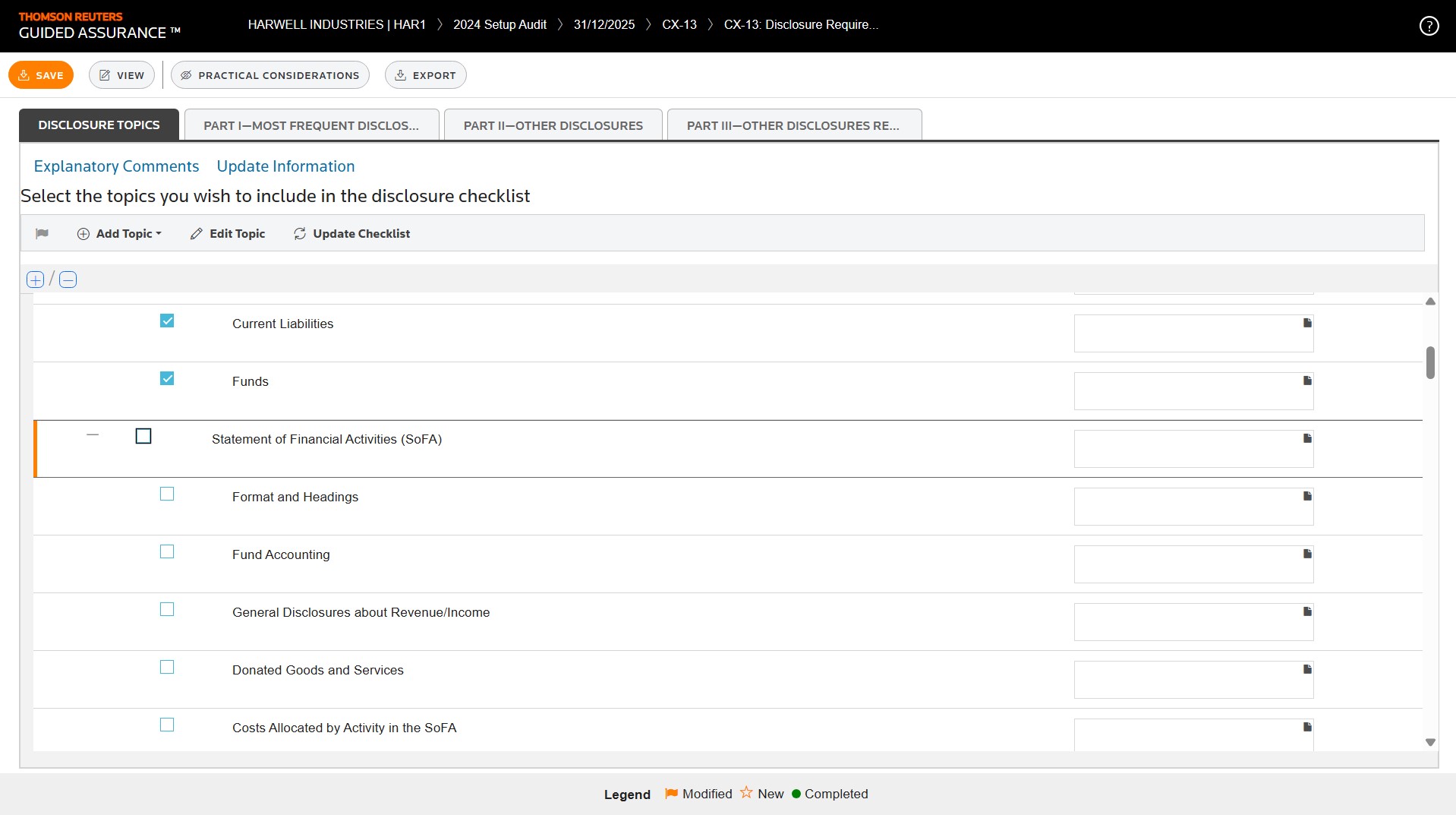Image resolution: width=1456 pixels, height=815 pixels.
Task: Click the collapse all minus icon
Action: (68, 280)
